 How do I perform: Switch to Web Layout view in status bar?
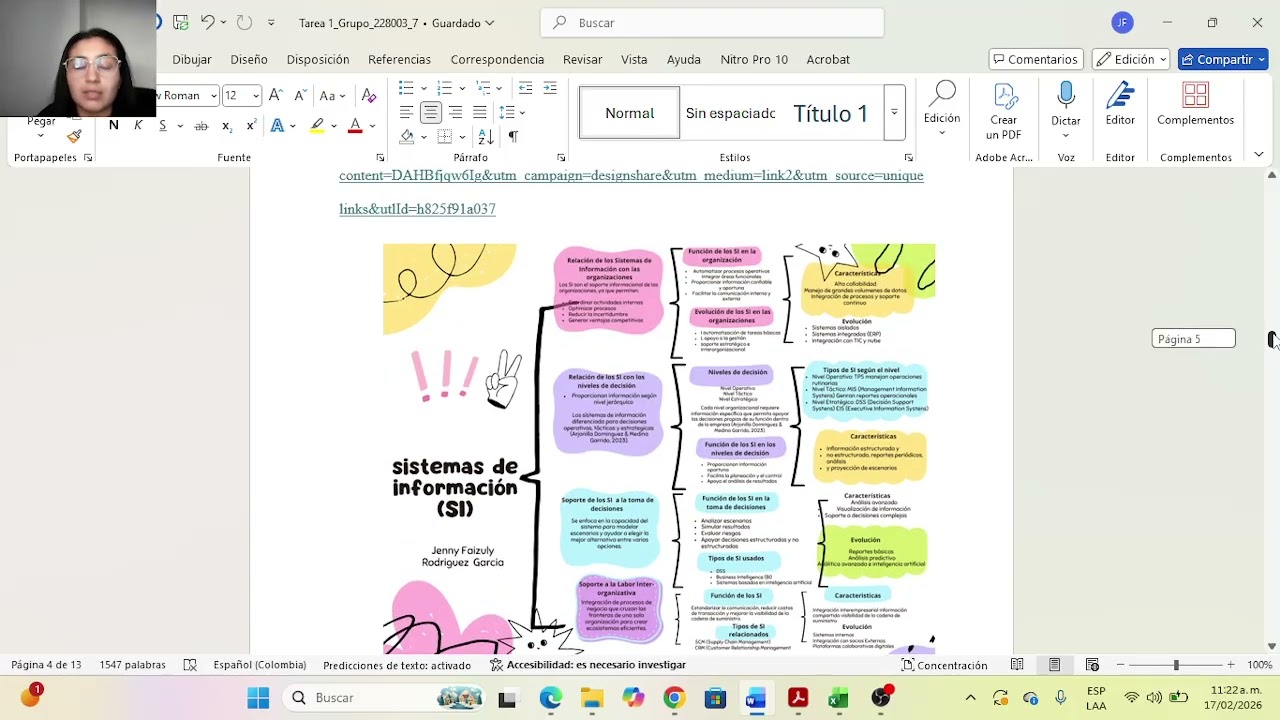(1092, 665)
